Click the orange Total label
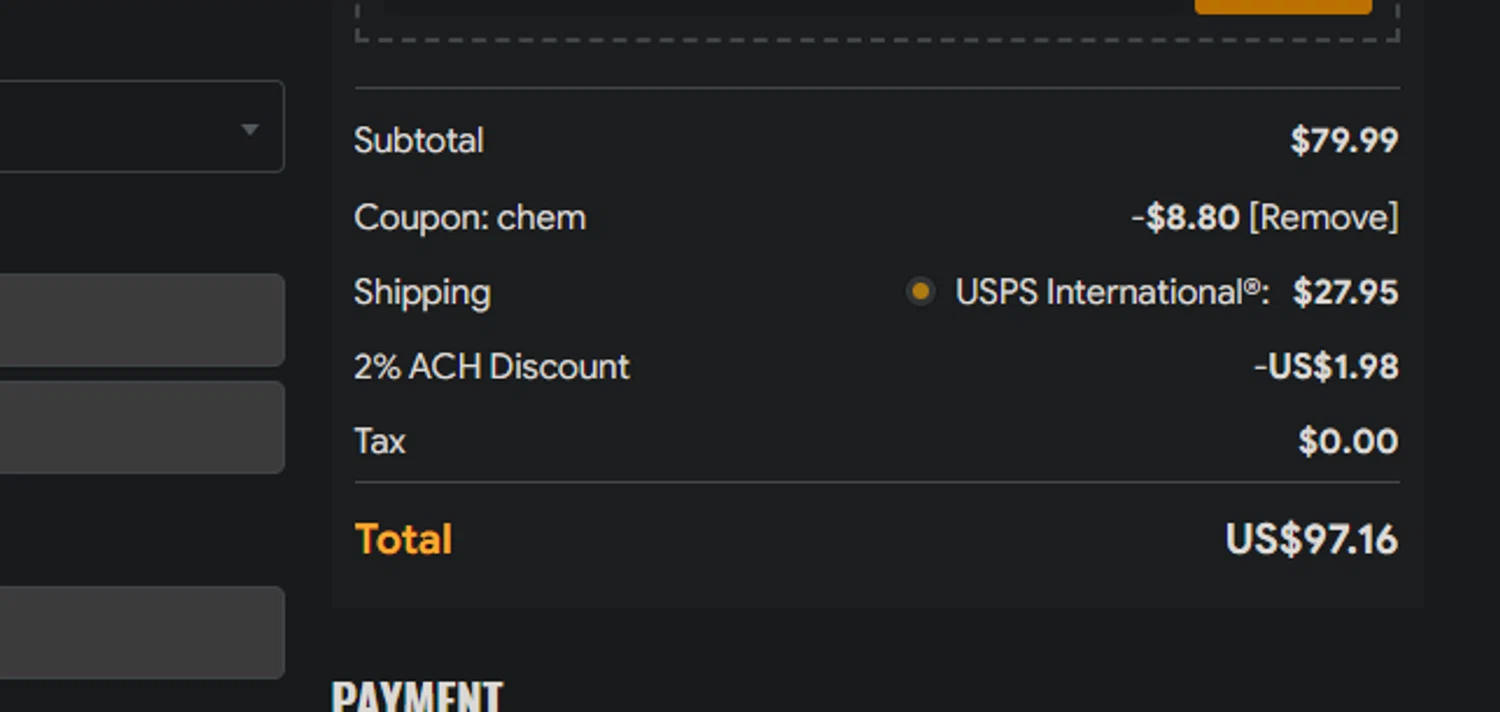 (x=404, y=540)
